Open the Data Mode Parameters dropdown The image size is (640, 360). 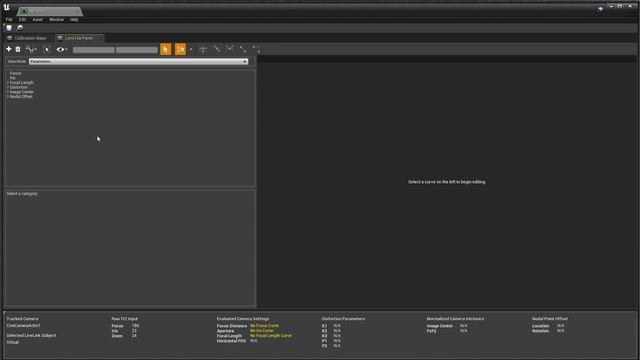[x=138, y=61]
